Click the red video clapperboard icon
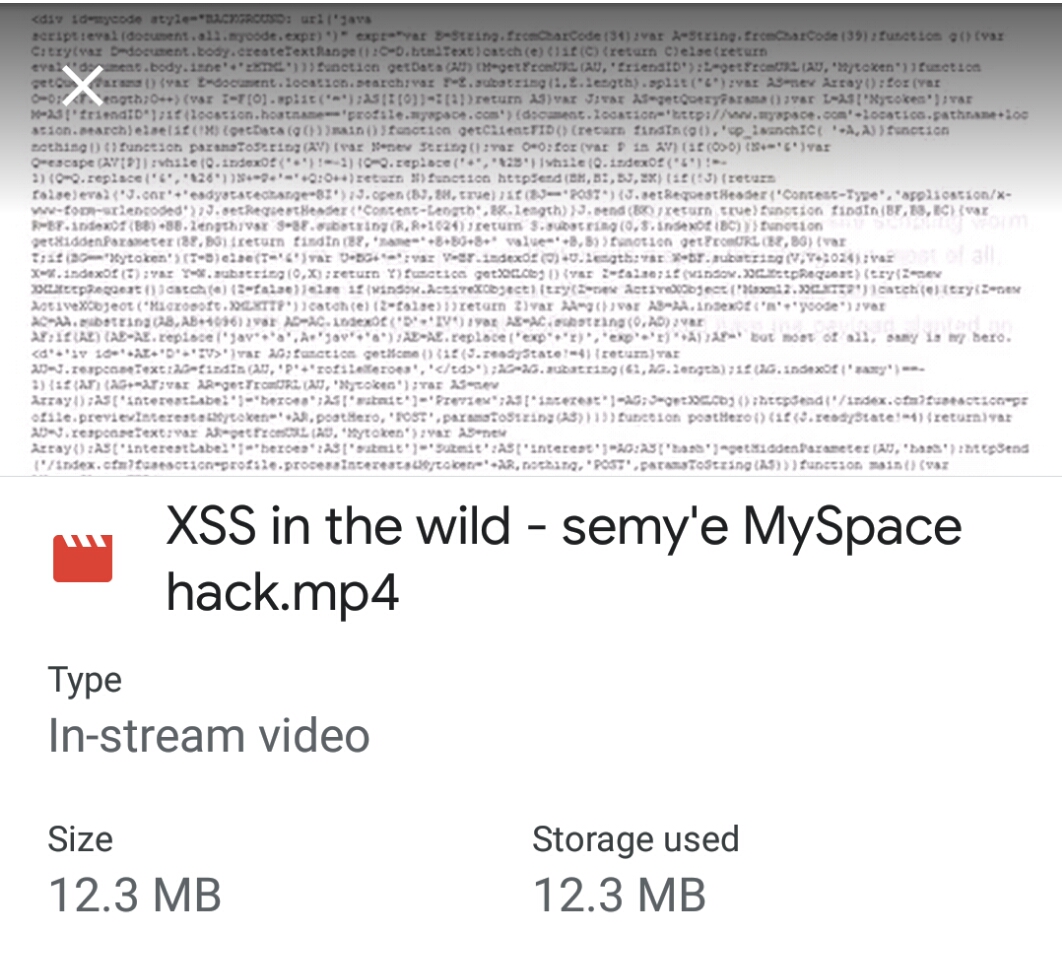Screen dimensions: 1062x959 (x=83, y=559)
